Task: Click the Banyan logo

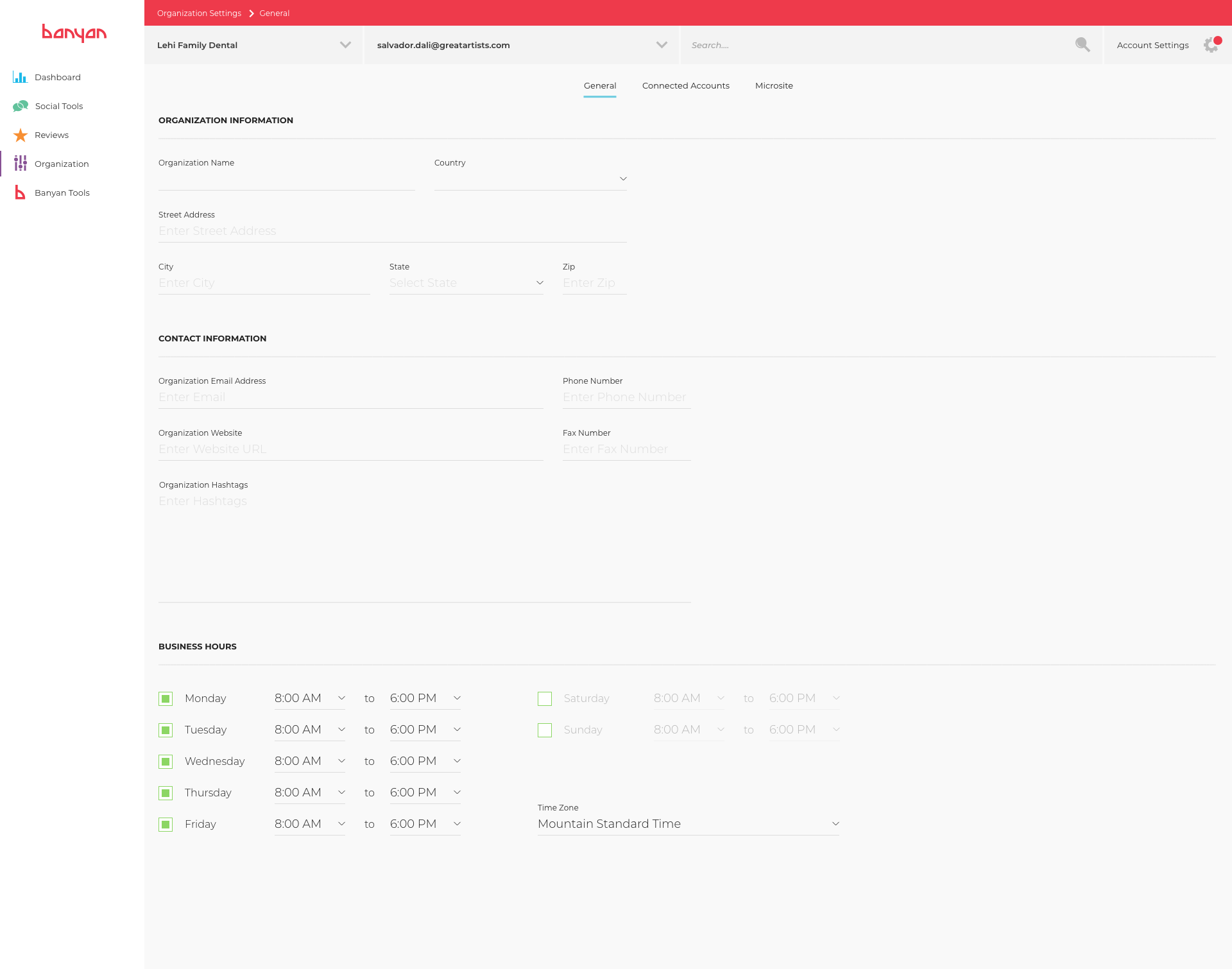Action: tap(74, 33)
